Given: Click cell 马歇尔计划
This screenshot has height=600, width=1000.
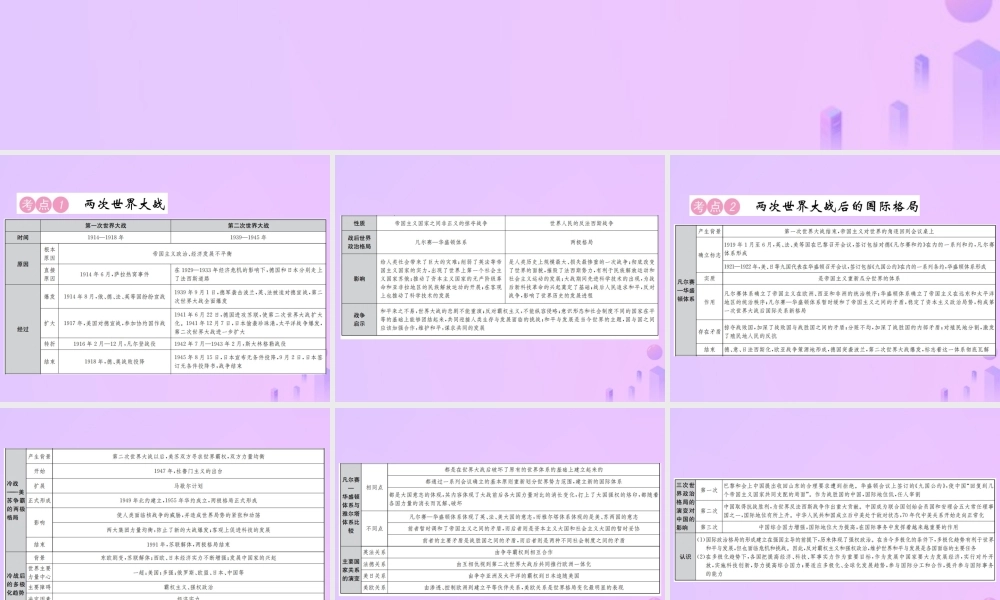Looking at the screenshot, I should (x=188, y=485).
